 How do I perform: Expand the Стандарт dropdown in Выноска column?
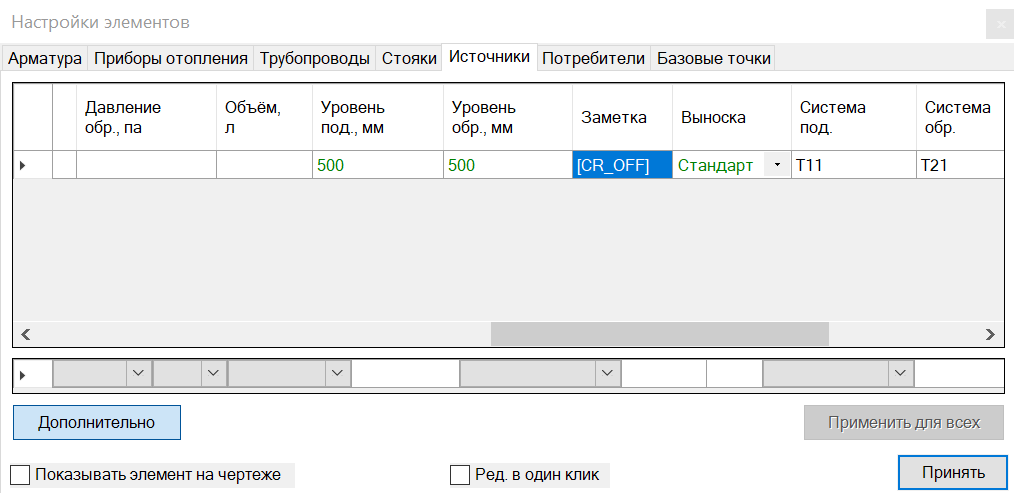click(x=777, y=165)
